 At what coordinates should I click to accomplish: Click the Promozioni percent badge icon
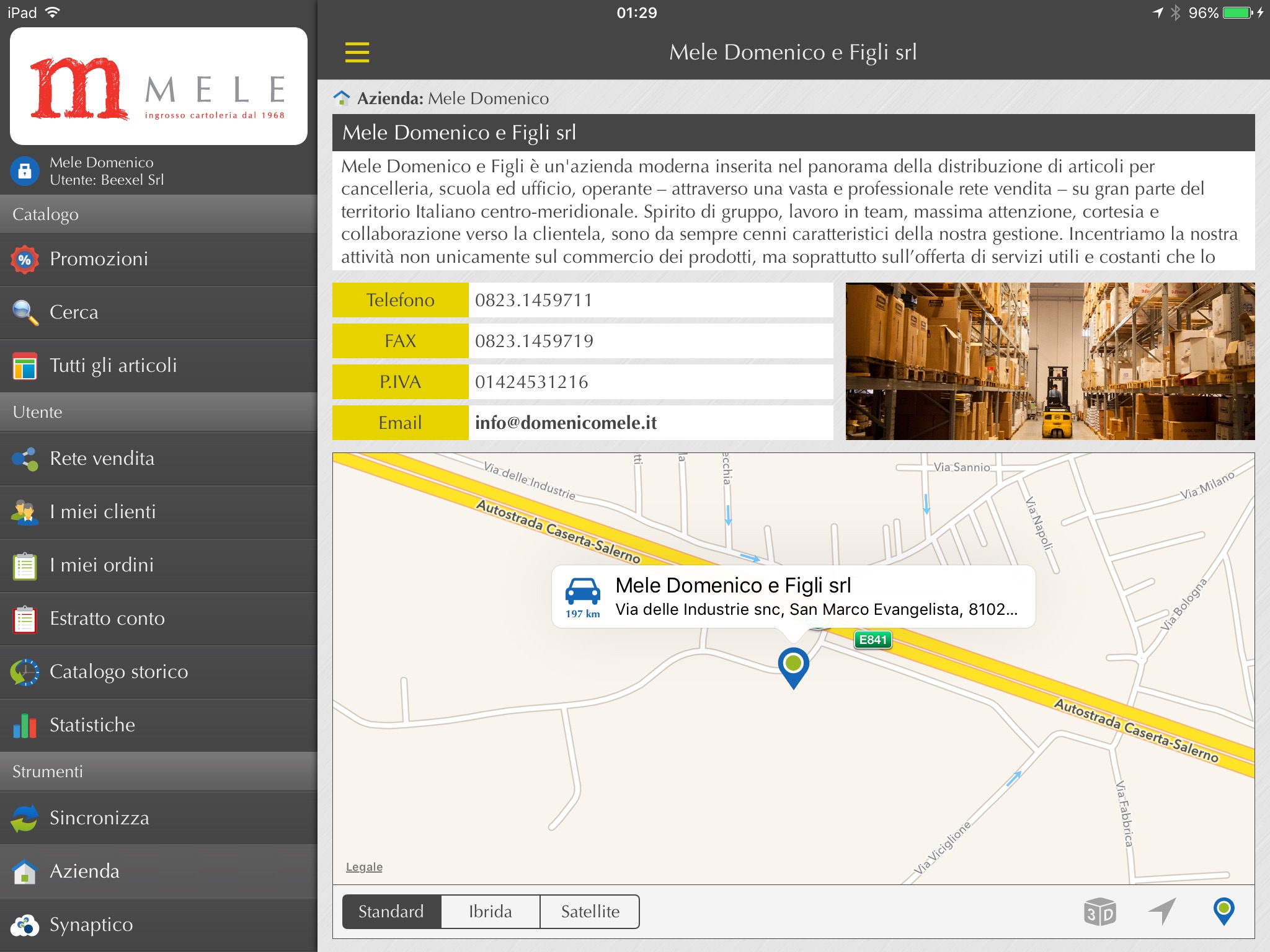(25, 260)
